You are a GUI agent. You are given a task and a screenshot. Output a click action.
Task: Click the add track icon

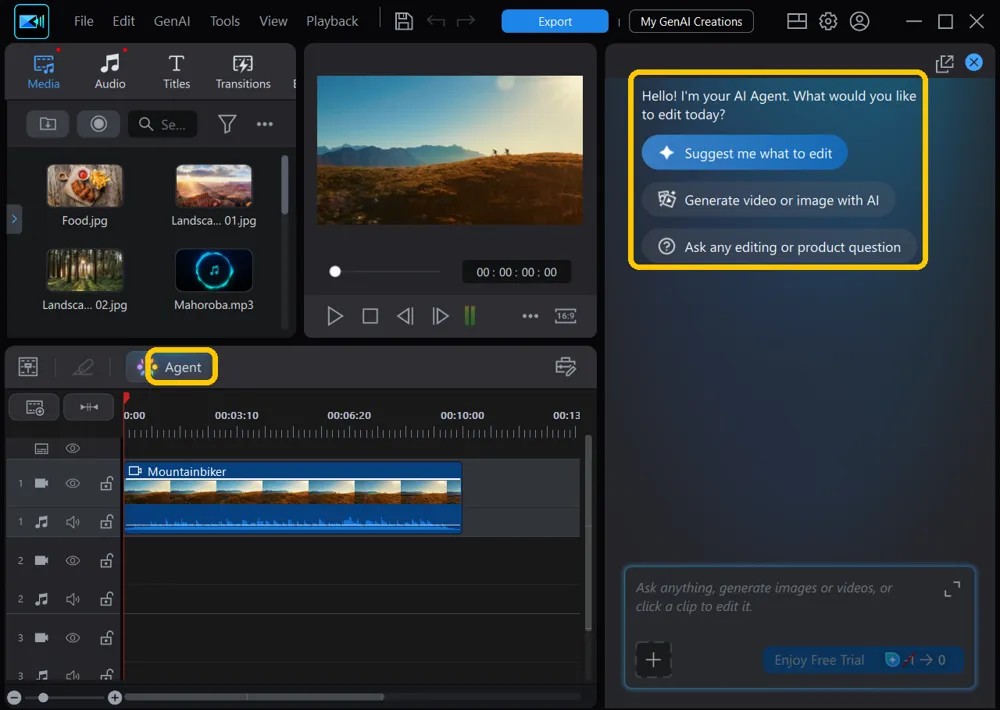pyautogui.click(x=34, y=407)
